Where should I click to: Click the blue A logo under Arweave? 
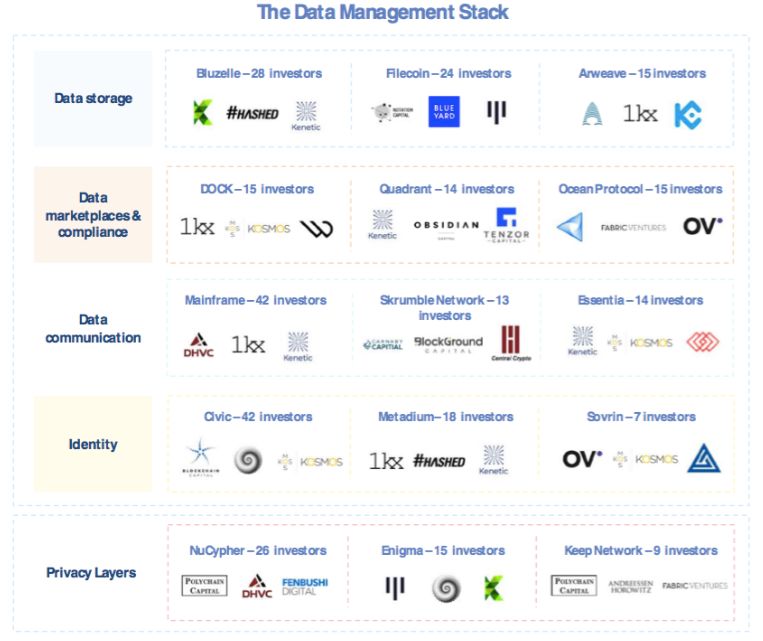592,114
